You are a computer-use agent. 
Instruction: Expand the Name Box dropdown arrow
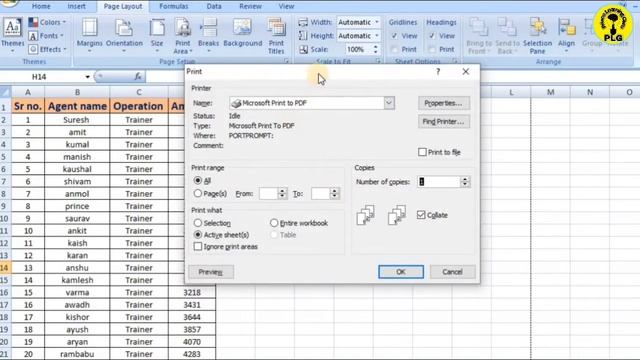(87, 77)
